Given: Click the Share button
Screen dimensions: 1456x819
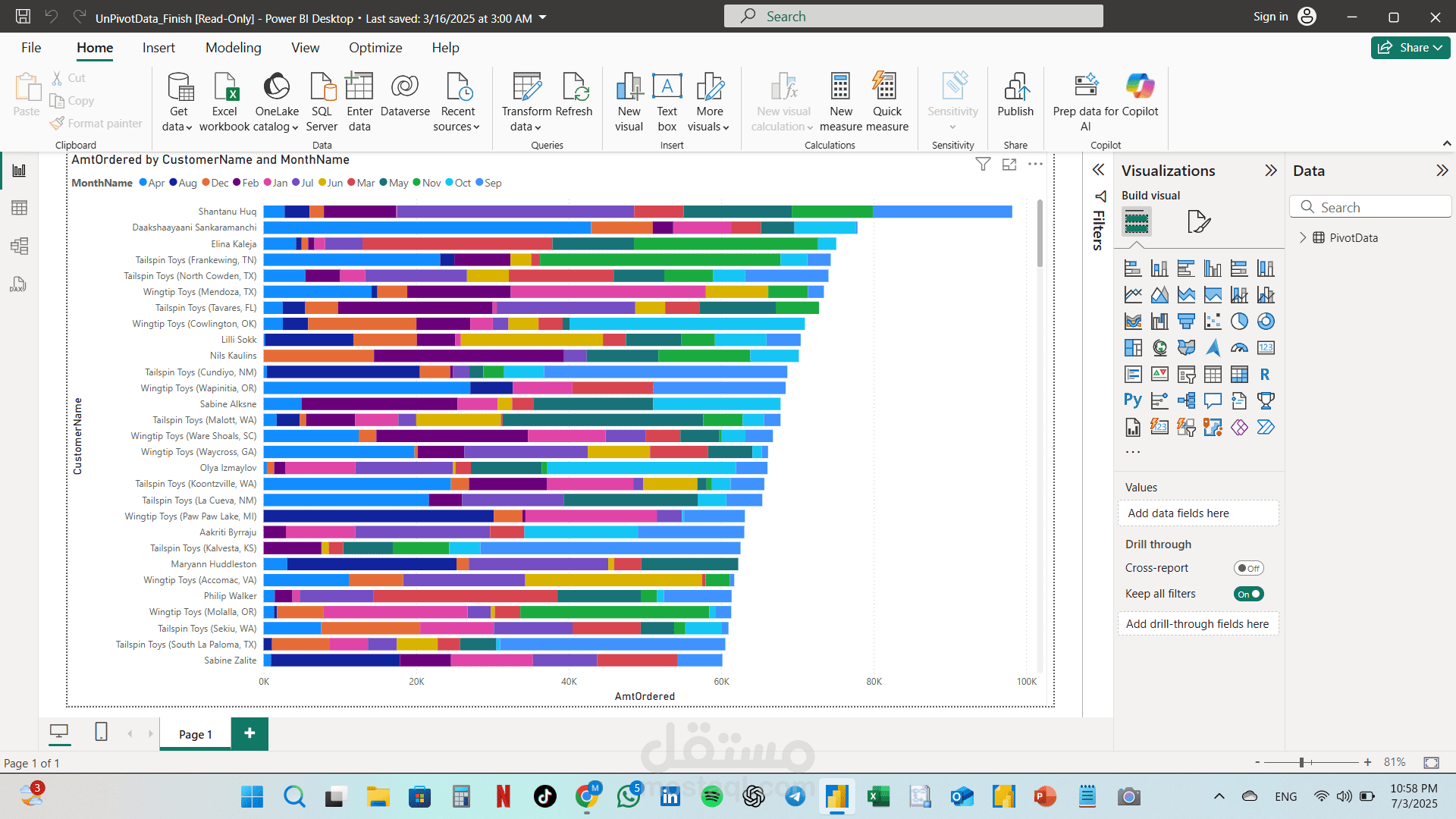Looking at the screenshot, I should tap(1410, 48).
